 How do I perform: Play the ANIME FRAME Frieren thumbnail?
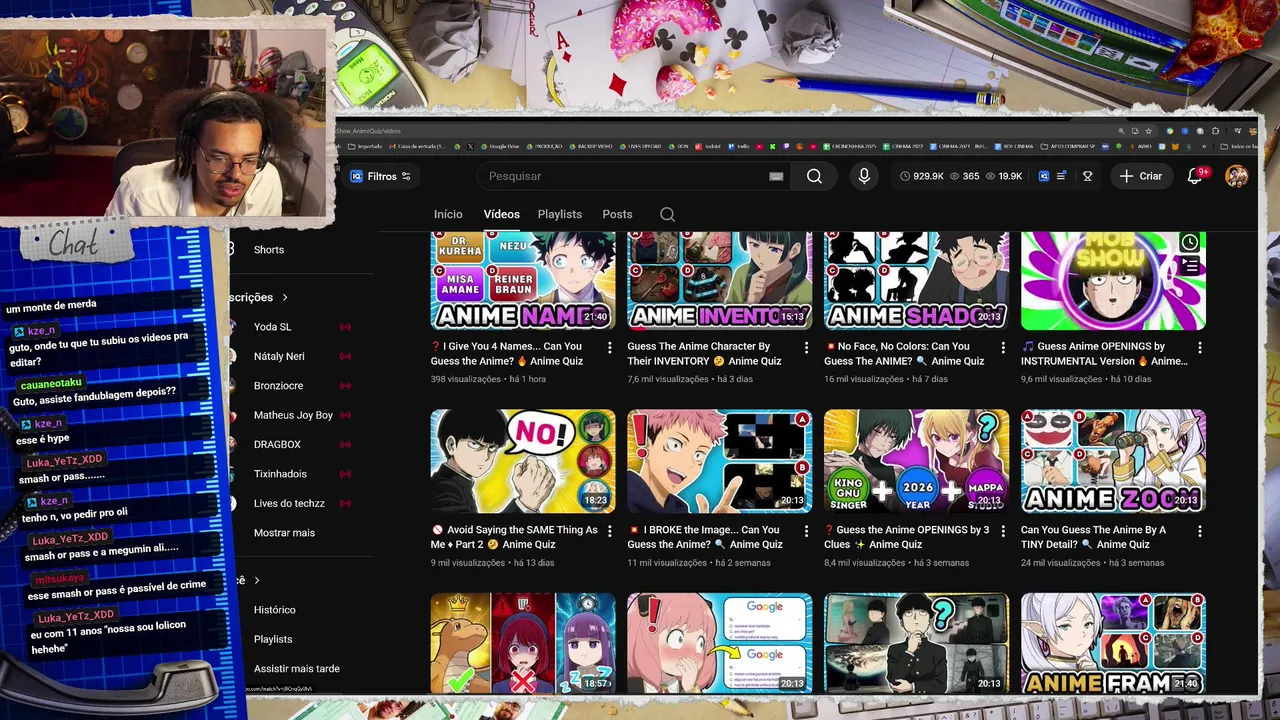pyautogui.click(x=1113, y=643)
